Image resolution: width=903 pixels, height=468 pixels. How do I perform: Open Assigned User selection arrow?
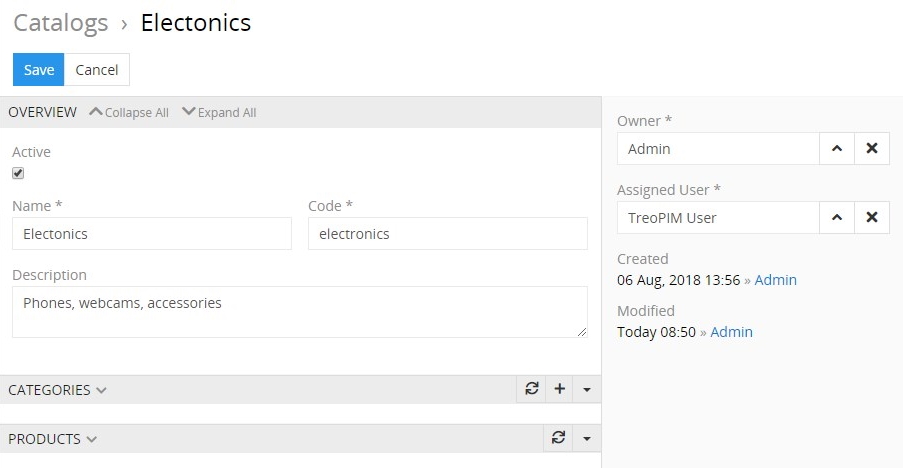837,217
